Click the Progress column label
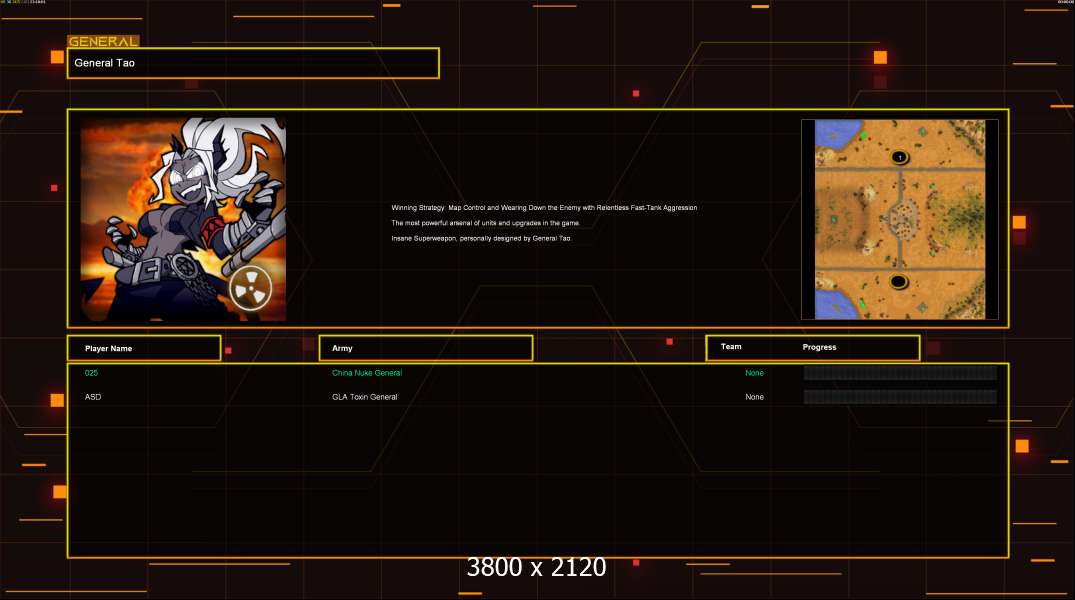This screenshot has width=1075, height=600. click(x=819, y=347)
